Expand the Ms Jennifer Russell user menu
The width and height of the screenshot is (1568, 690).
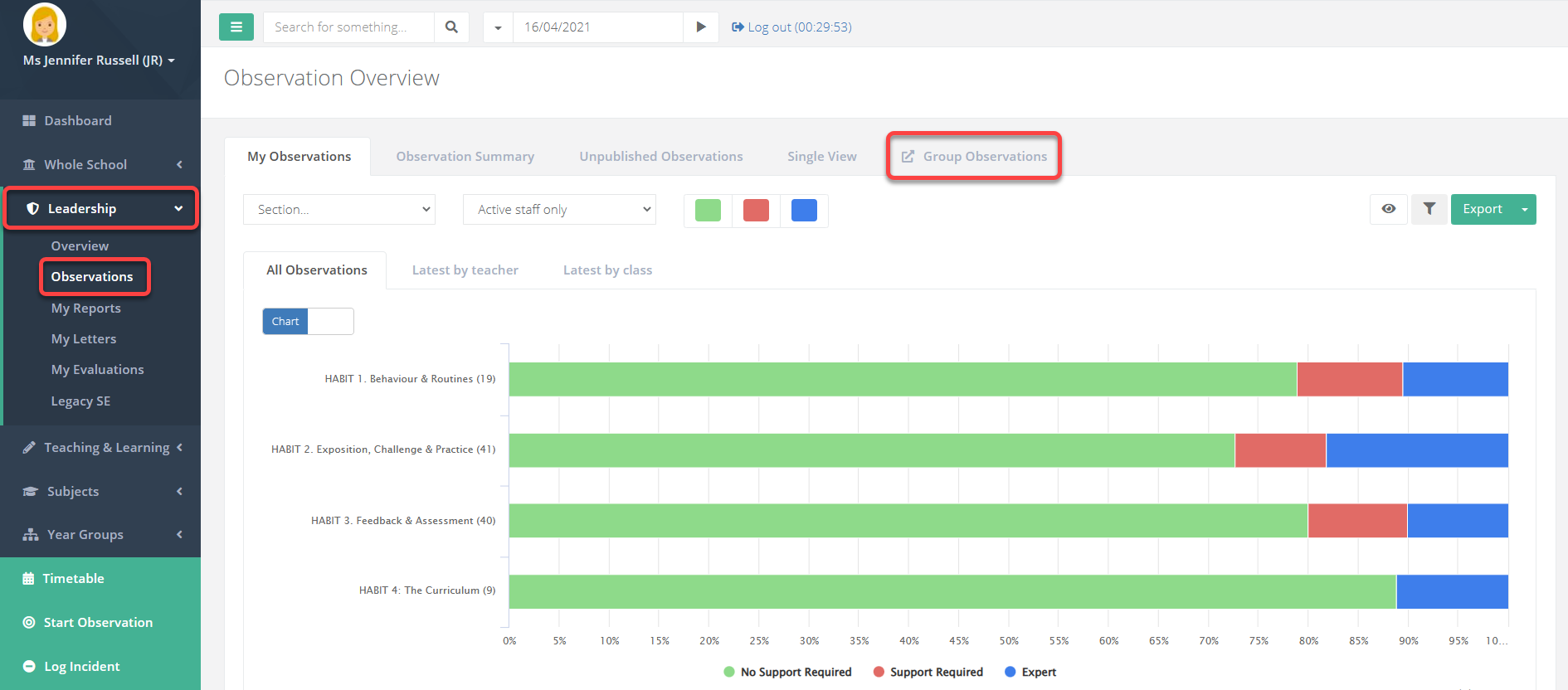99,60
